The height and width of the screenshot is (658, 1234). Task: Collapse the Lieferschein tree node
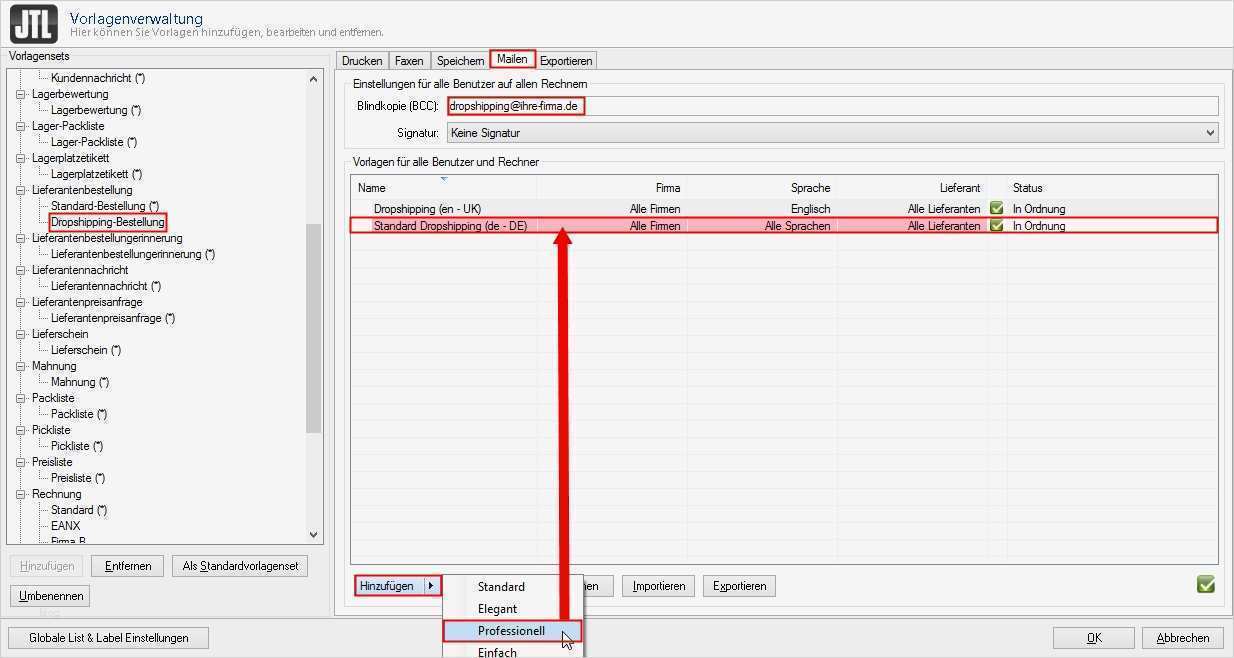click(20, 334)
